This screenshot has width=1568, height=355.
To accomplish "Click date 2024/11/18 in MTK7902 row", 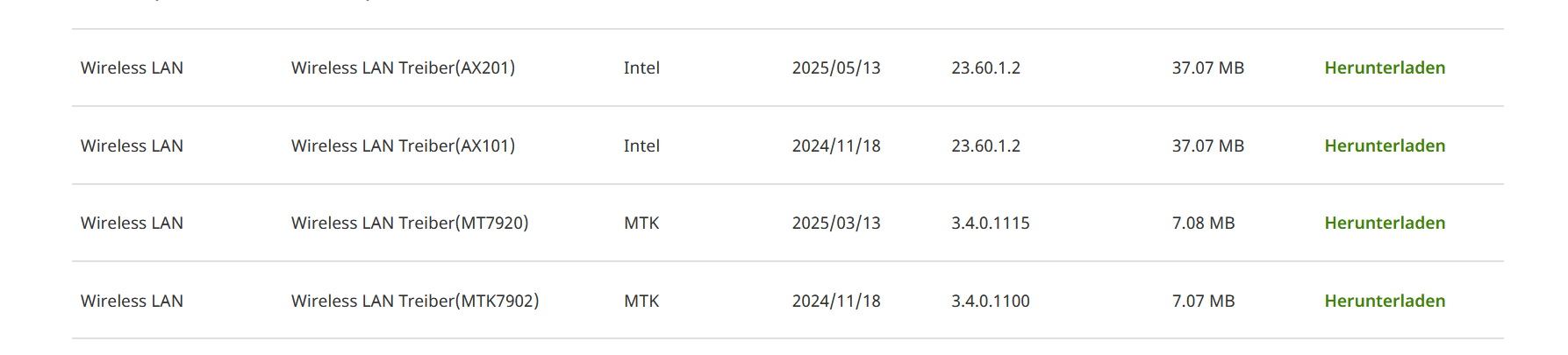I will tap(836, 301).
